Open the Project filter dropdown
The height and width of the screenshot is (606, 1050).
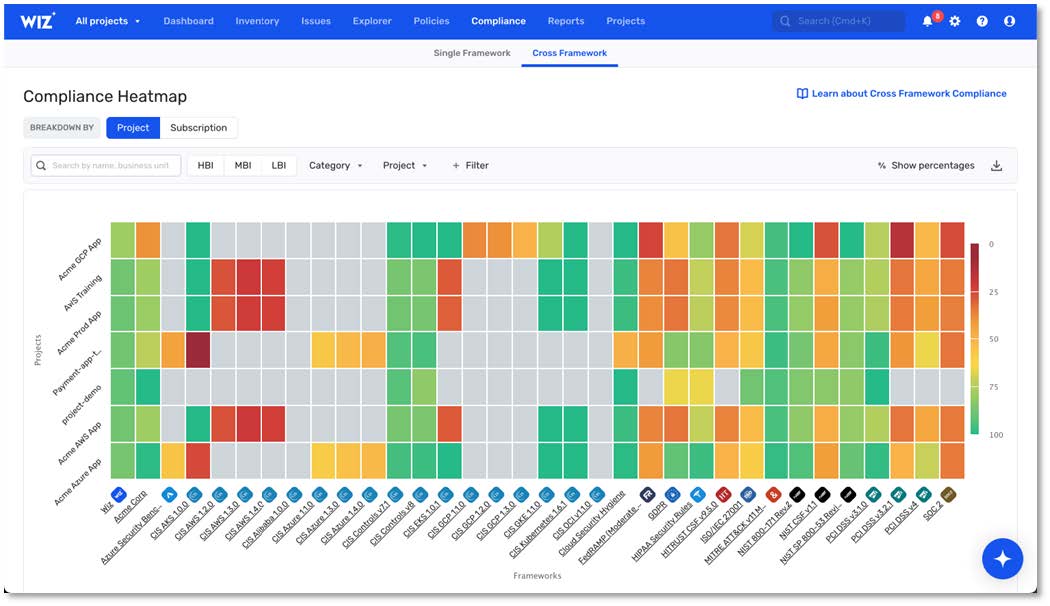click(x=405, y=166)
